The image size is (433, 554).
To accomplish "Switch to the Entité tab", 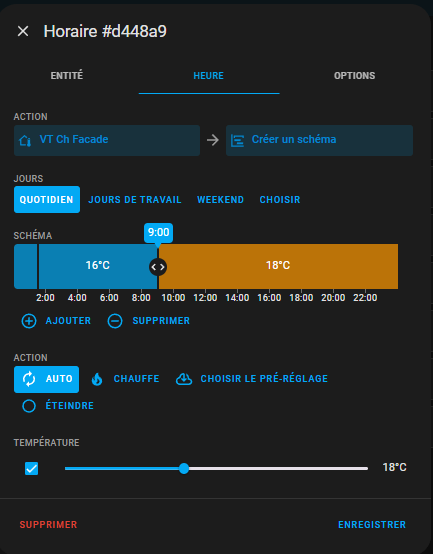I will [x=67, y=76].
